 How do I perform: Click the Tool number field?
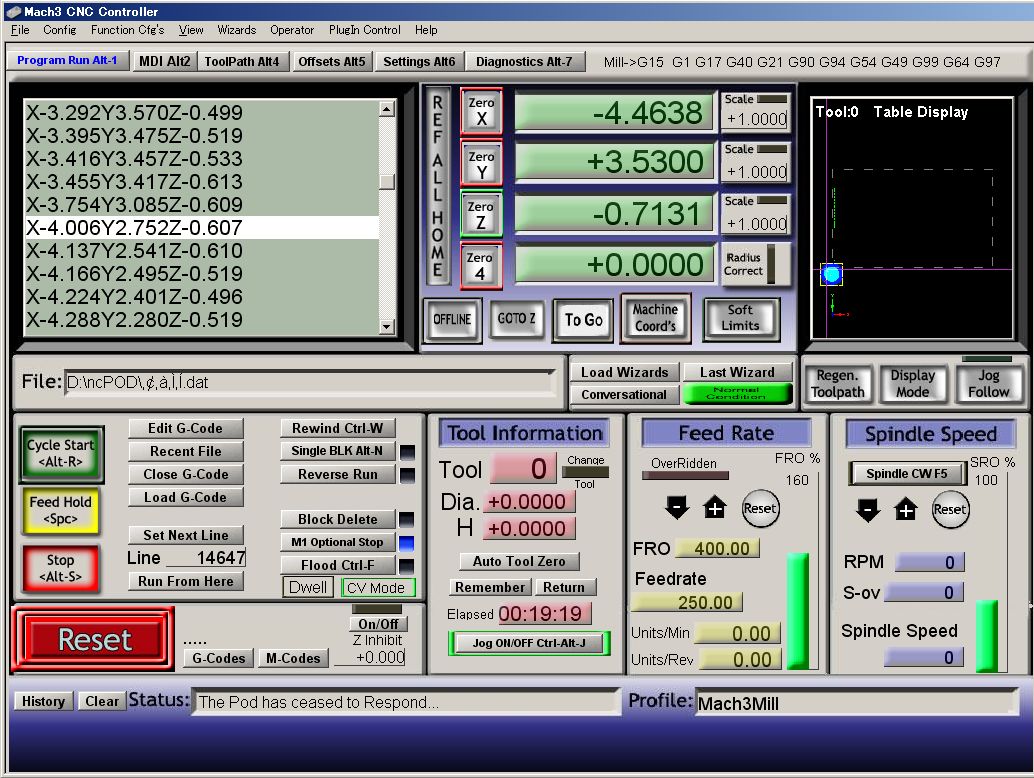click(x=524, y=469)
